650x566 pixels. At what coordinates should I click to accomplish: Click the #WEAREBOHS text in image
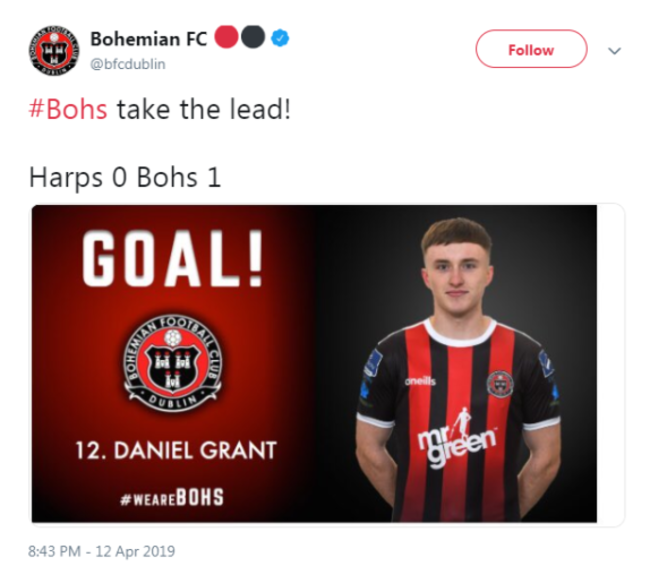[172, 498]
